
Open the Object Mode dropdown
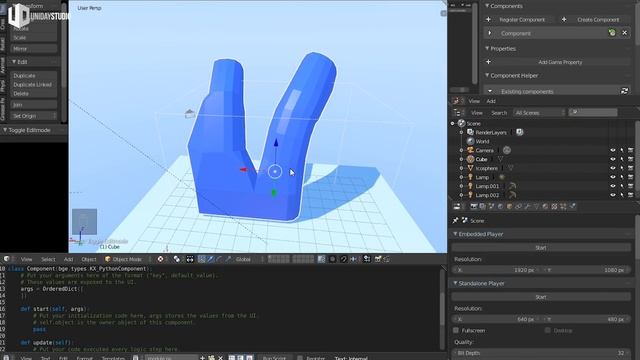(x=124, y=259)
